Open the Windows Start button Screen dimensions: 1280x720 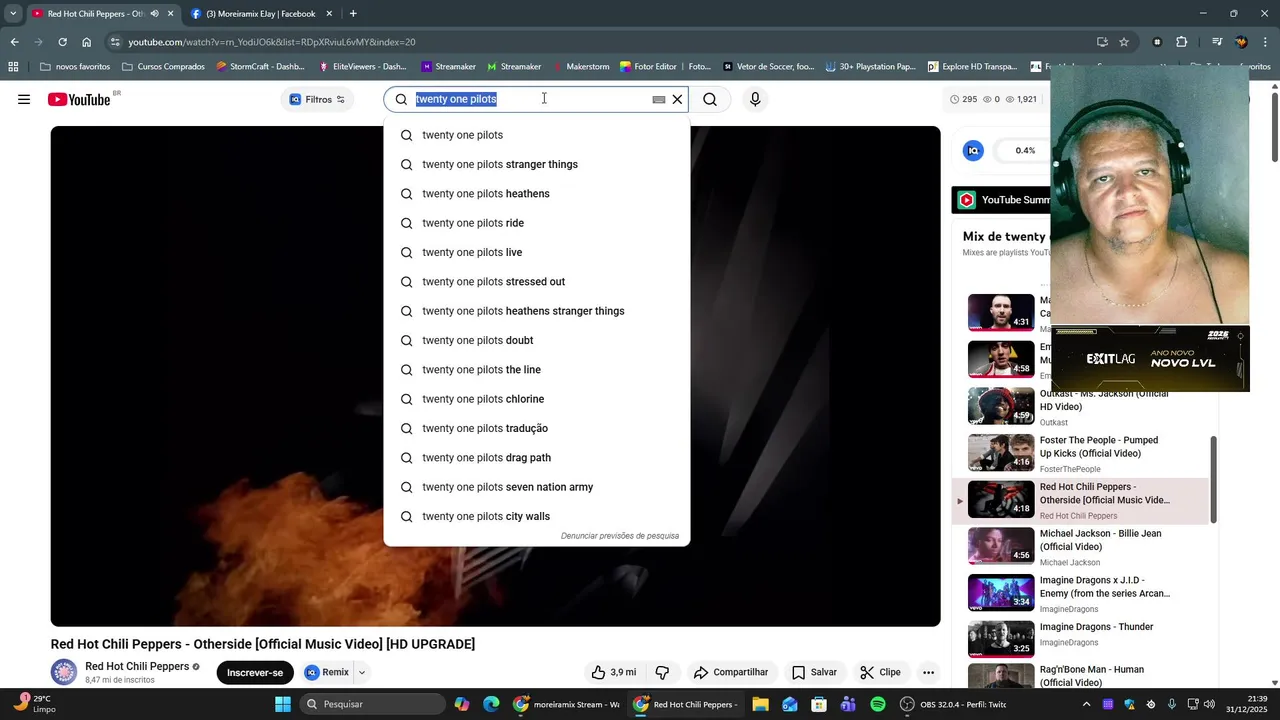click(x=283, y=704)
